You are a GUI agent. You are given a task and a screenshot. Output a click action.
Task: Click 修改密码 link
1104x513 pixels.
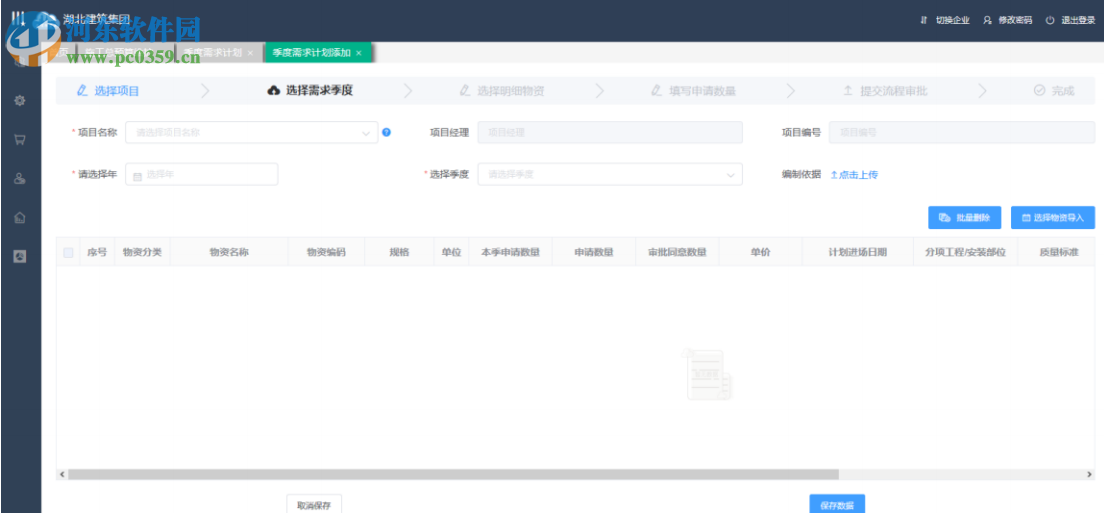(x=1015, y=20)
